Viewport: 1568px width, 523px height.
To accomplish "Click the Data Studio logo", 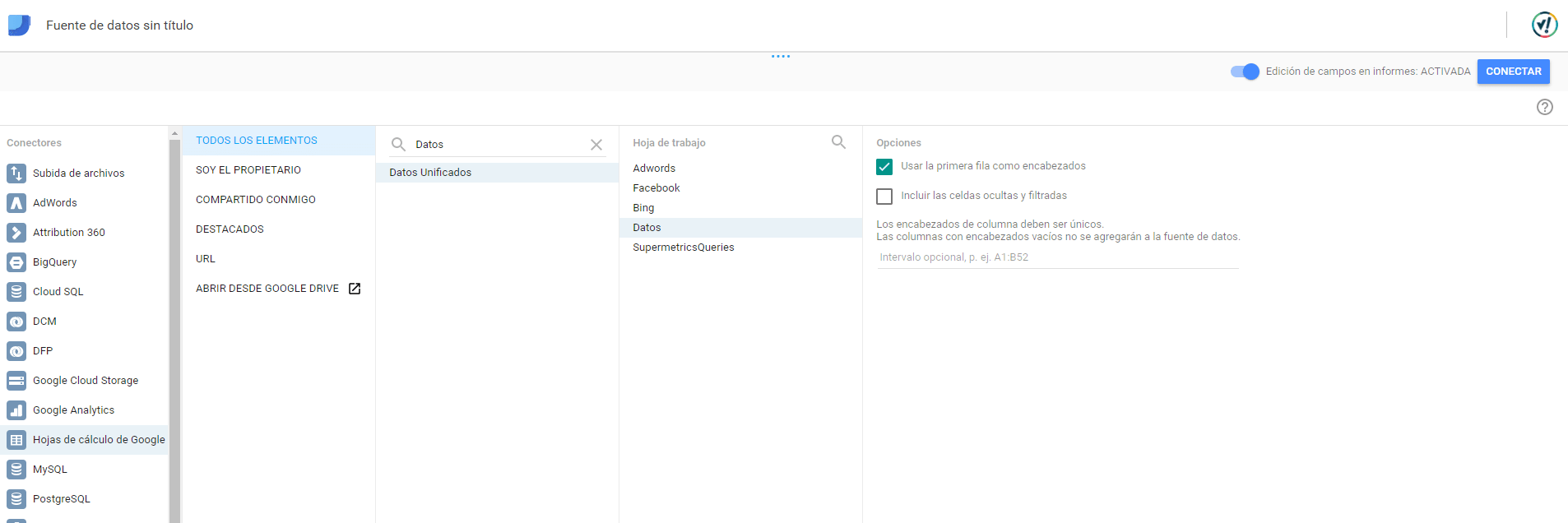I will tap(19, 25).
